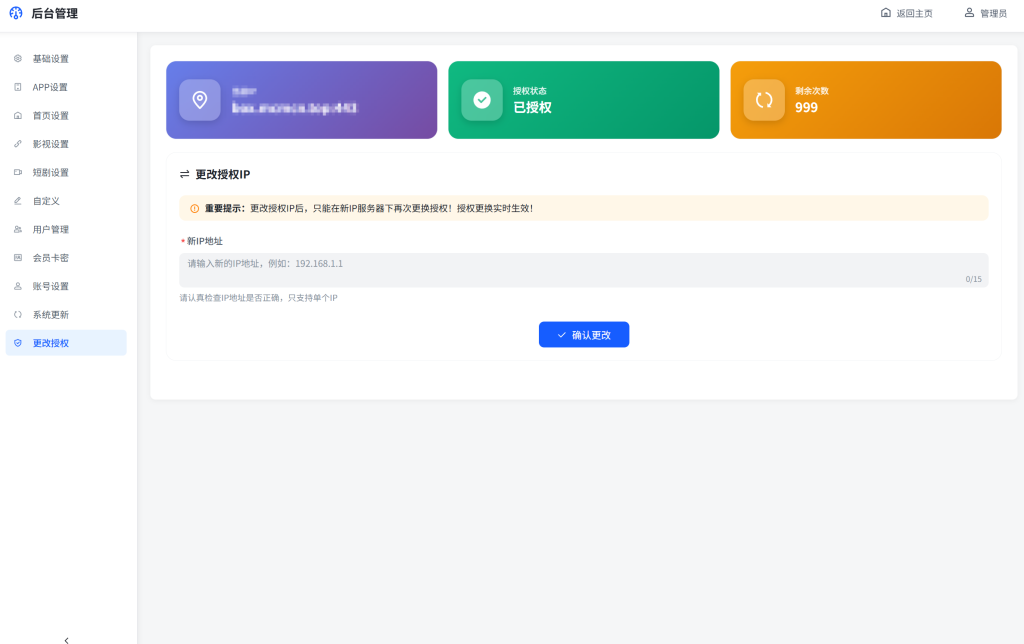The image size is (1024, 644).
Task: Open 首页设置 menu item
Action: [66, 116]
